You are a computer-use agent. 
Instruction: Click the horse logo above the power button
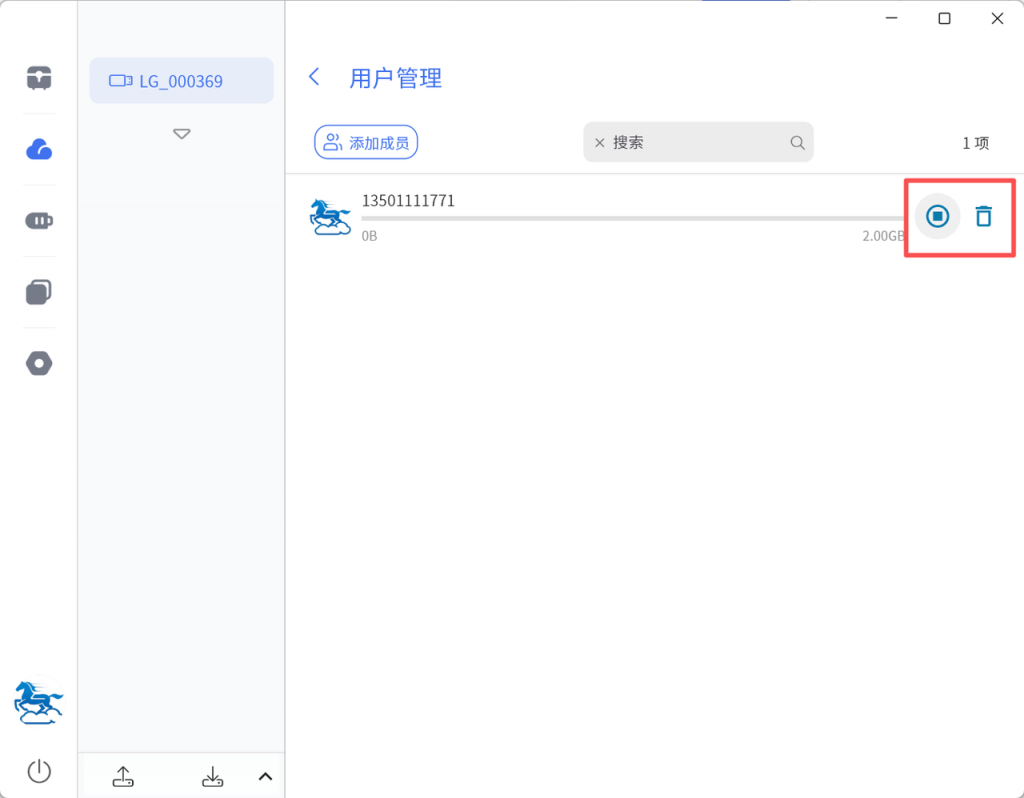(x=39, y=702)
